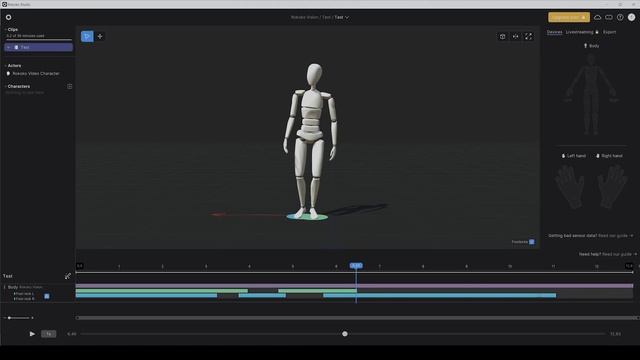
Task: Click the right hand glove graphic
Action: (x=612, y=187)
